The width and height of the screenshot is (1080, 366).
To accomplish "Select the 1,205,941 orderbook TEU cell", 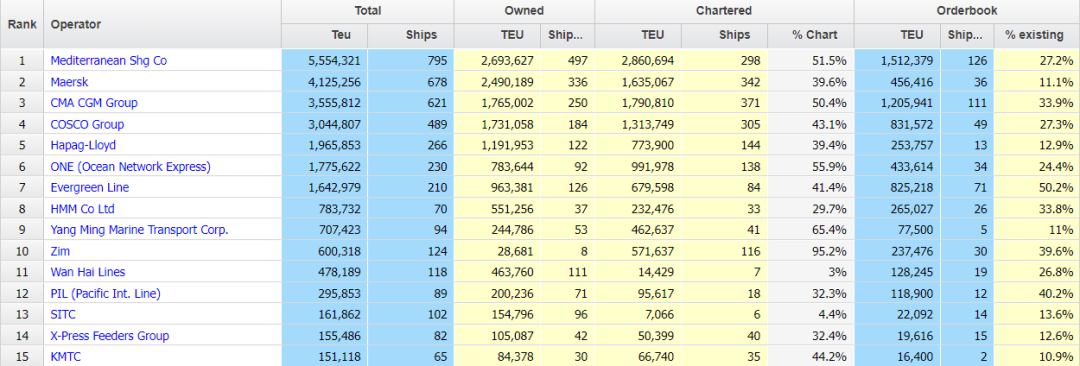I will click(897, 103).
